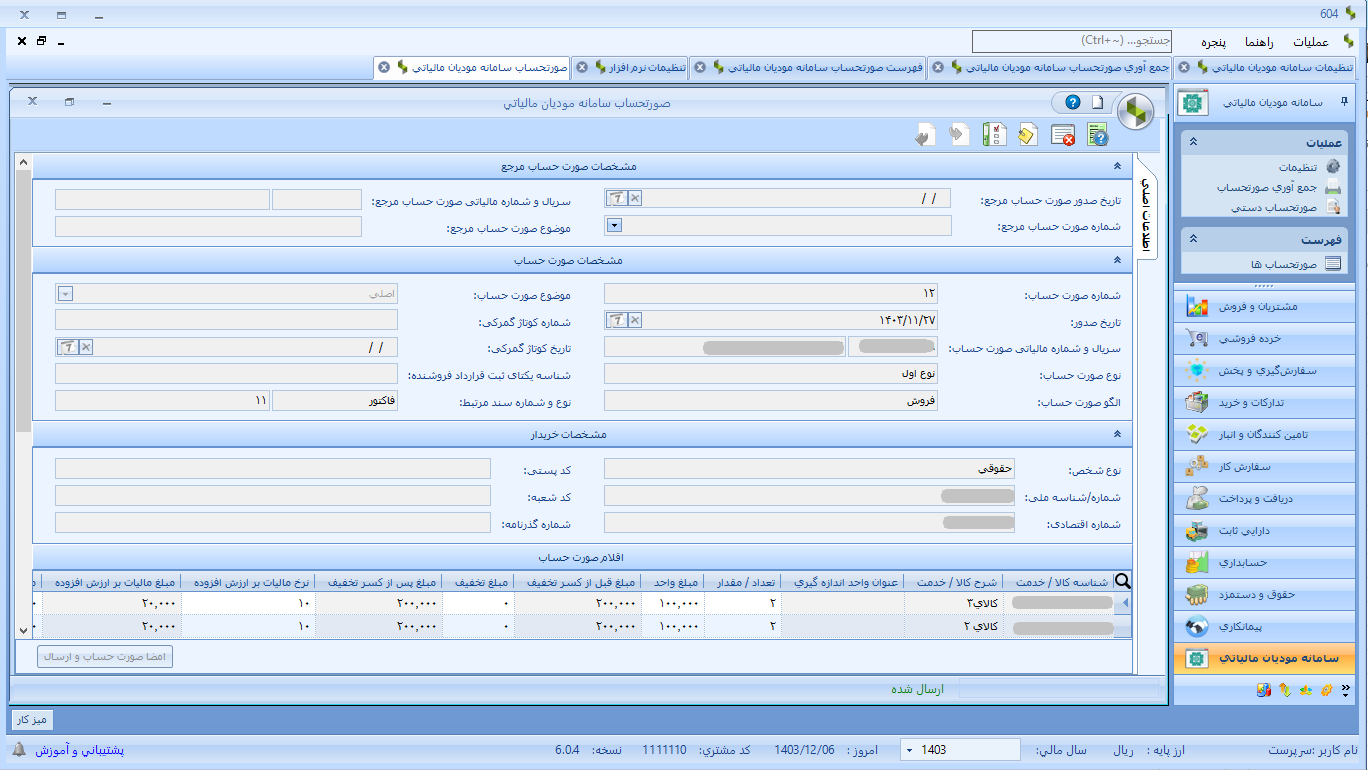This screenshot has height=770, width=1368.
Task: Expand sidebar footer options chevron
Action: 1346,689
